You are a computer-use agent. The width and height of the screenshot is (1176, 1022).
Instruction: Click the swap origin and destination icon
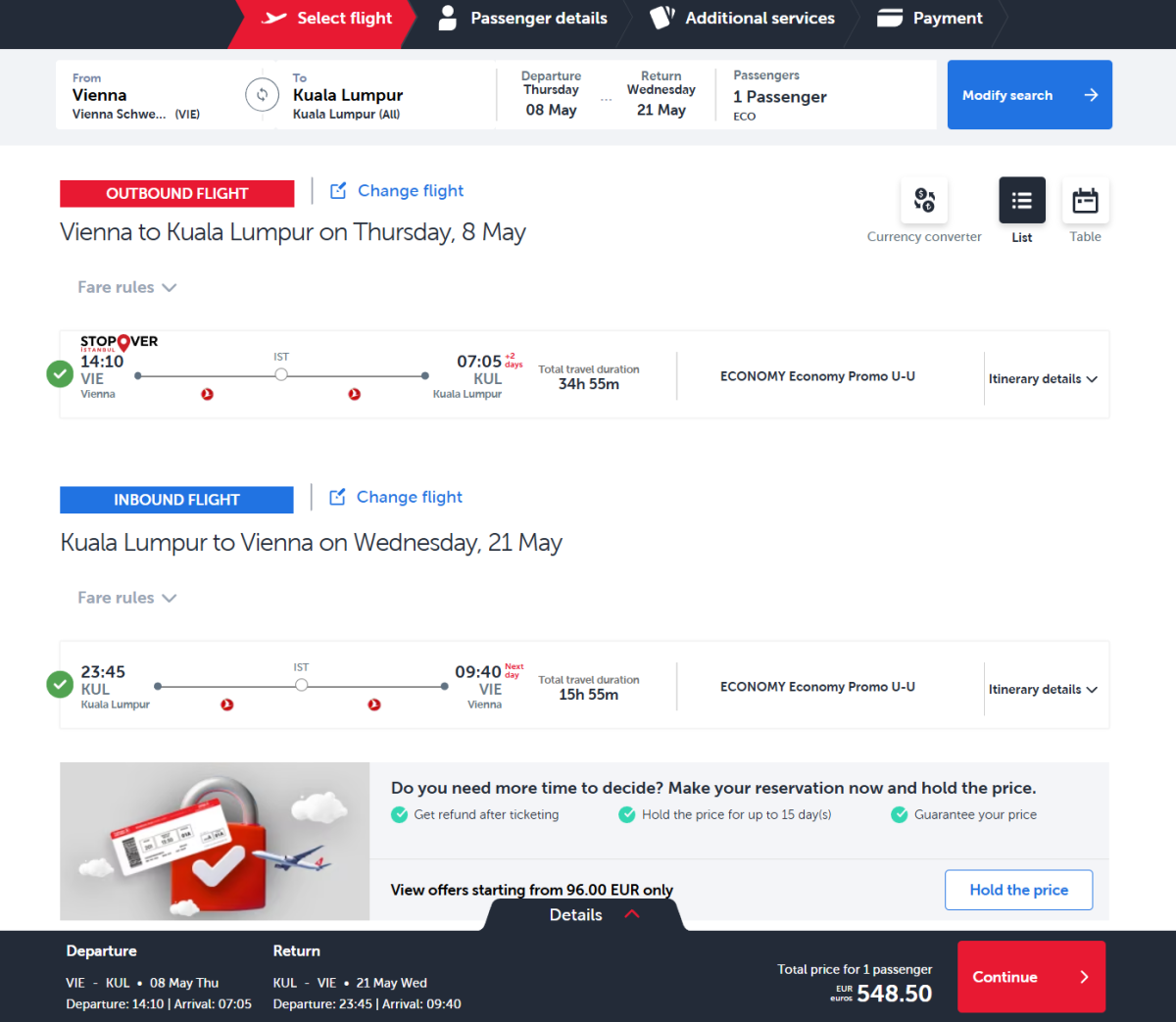tap(262, 95)
